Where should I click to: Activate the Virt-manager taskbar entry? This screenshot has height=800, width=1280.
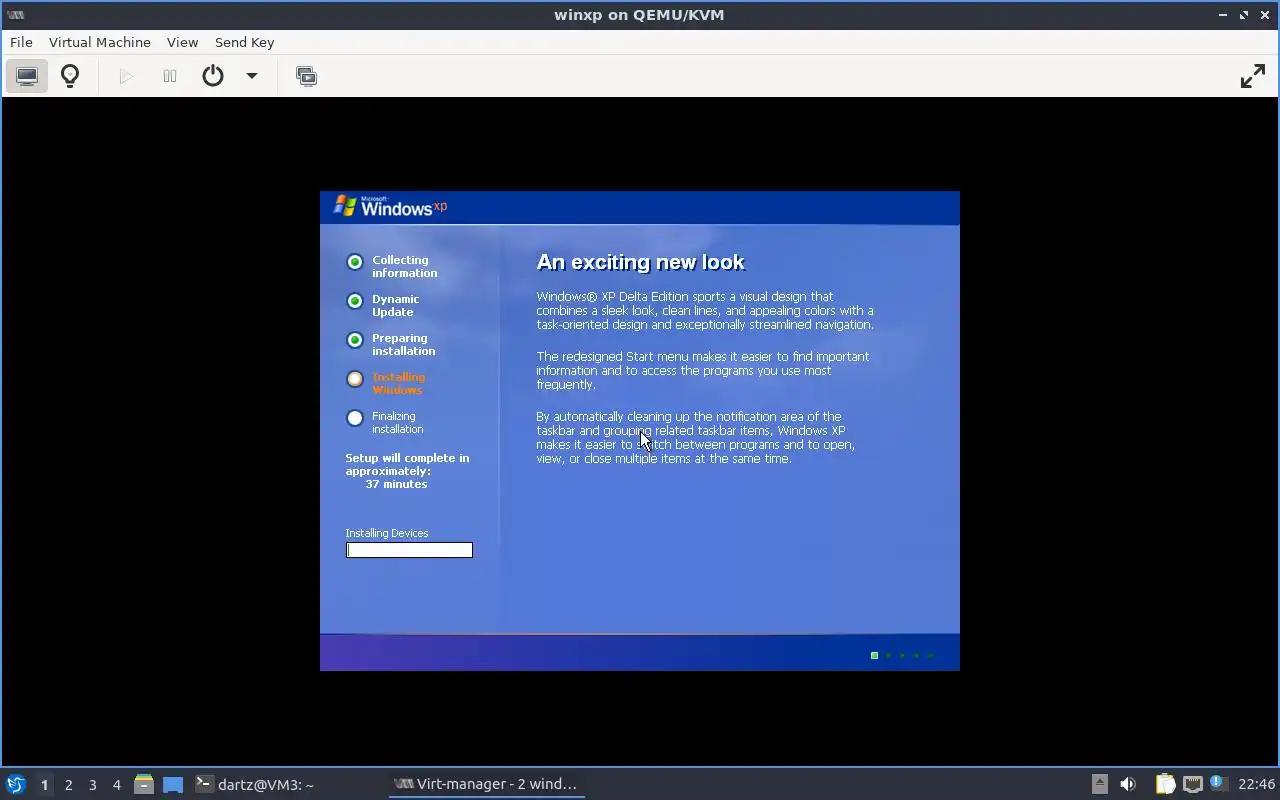pos(486,784)
